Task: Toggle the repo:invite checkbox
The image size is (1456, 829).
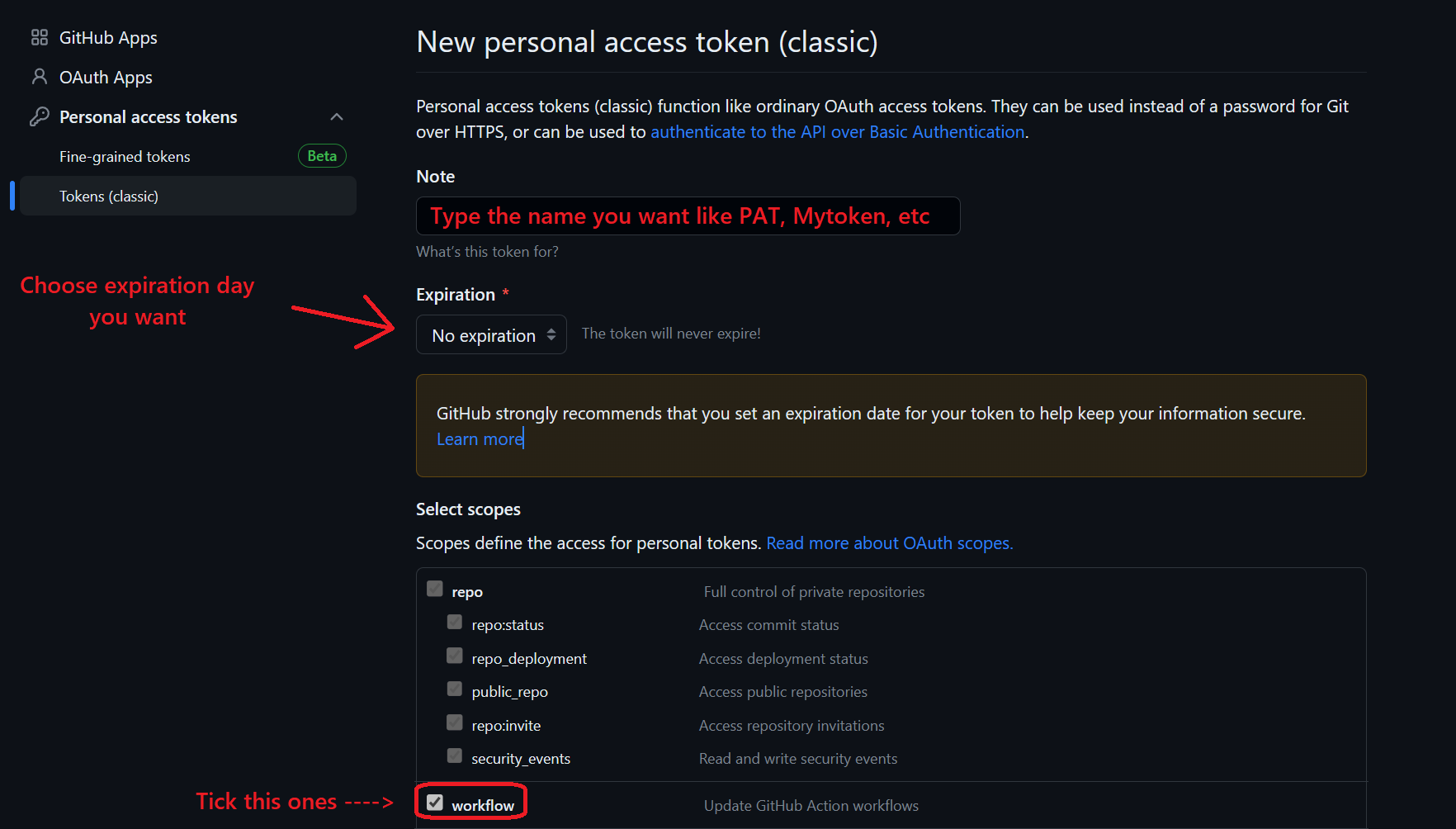Action: (455, 722)
